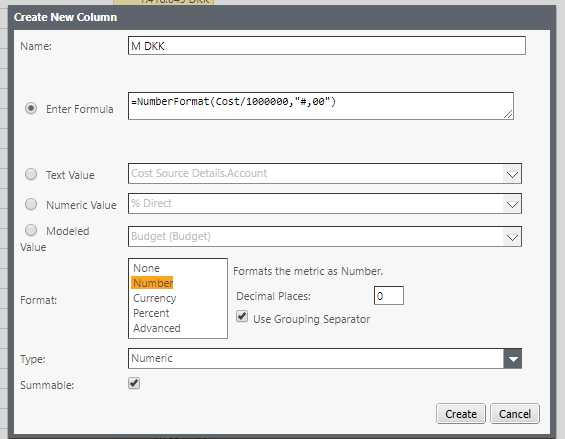This screenshot has width=565, height=439.
Task: Choose Currency in the Format list
Action: pos(155,298)
